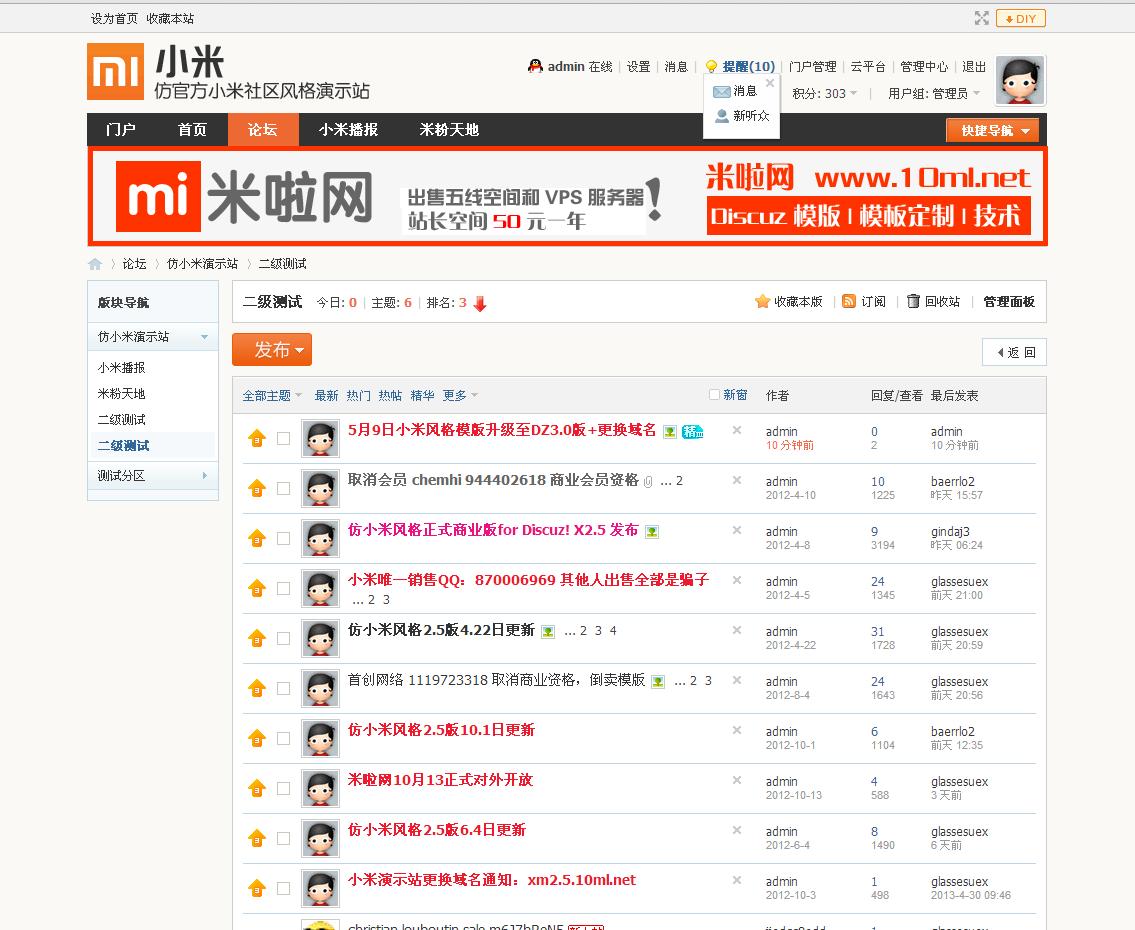Open 新听众 entry in popup
The image size is (1135, 930).
742,116
